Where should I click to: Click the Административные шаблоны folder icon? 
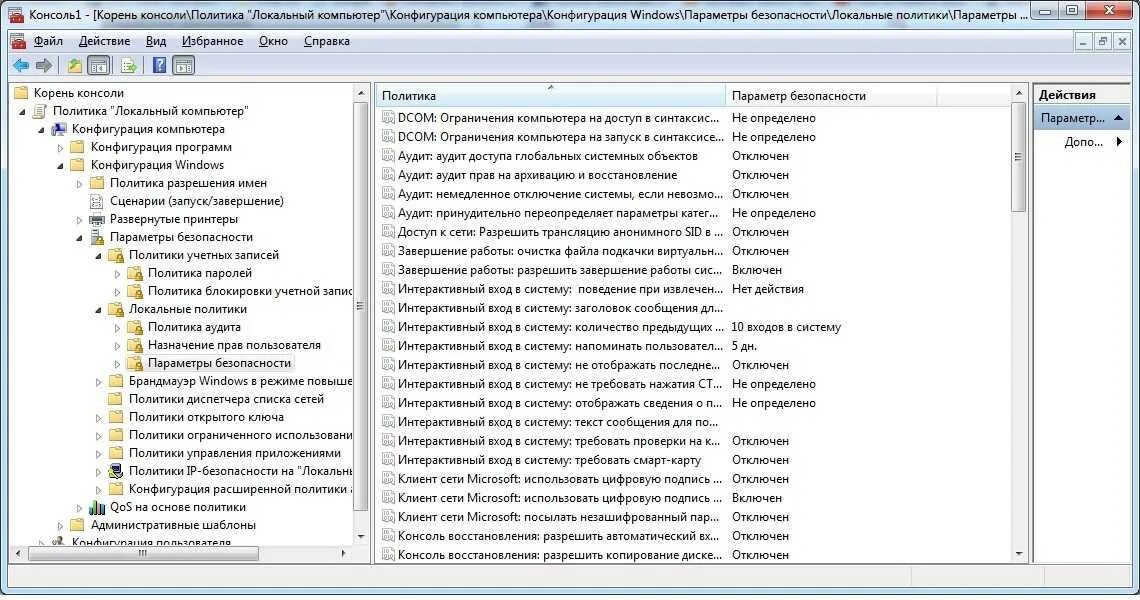click(78, 524)
